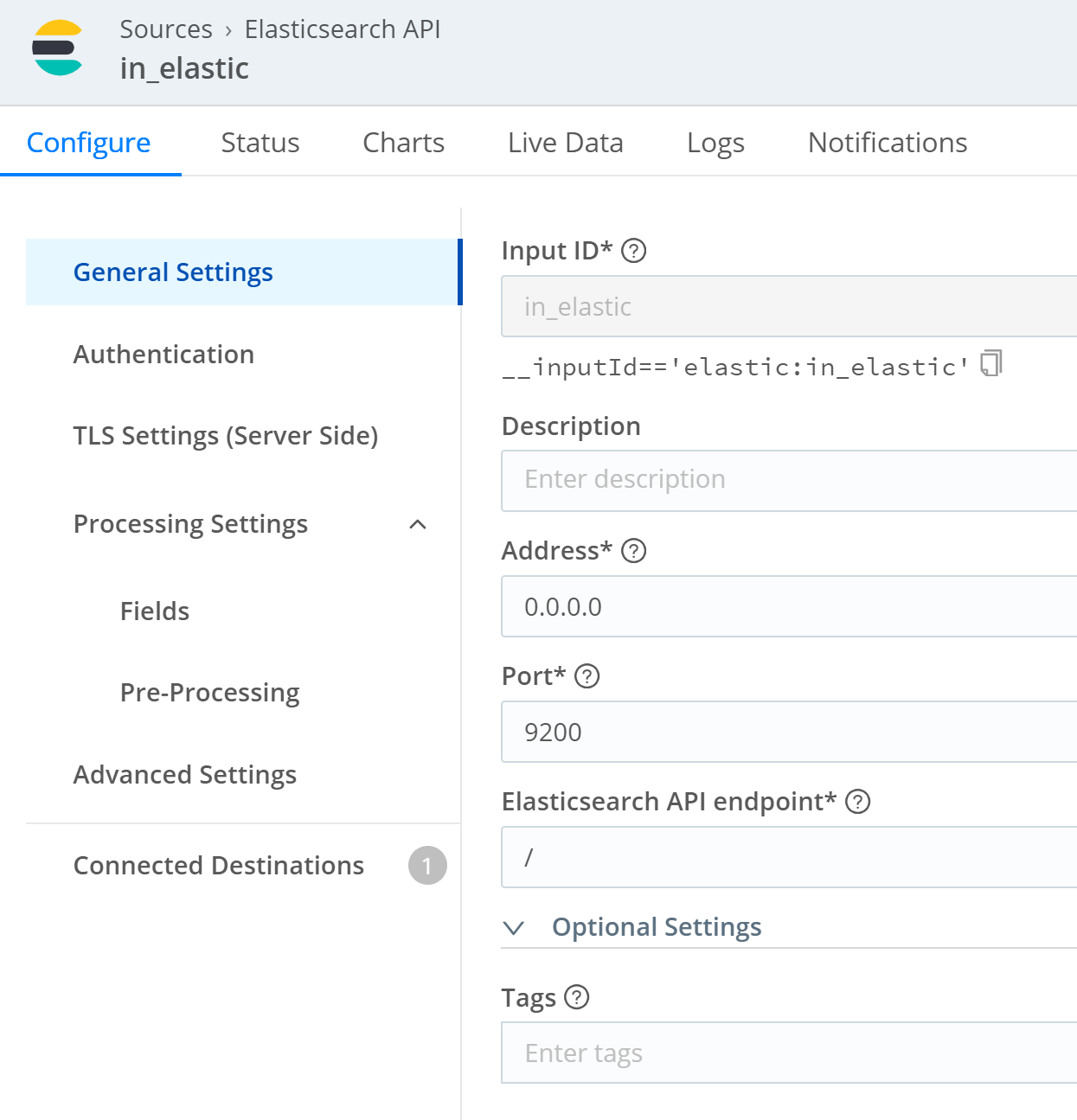Click the Tags help icon

[x=577, y=997]
